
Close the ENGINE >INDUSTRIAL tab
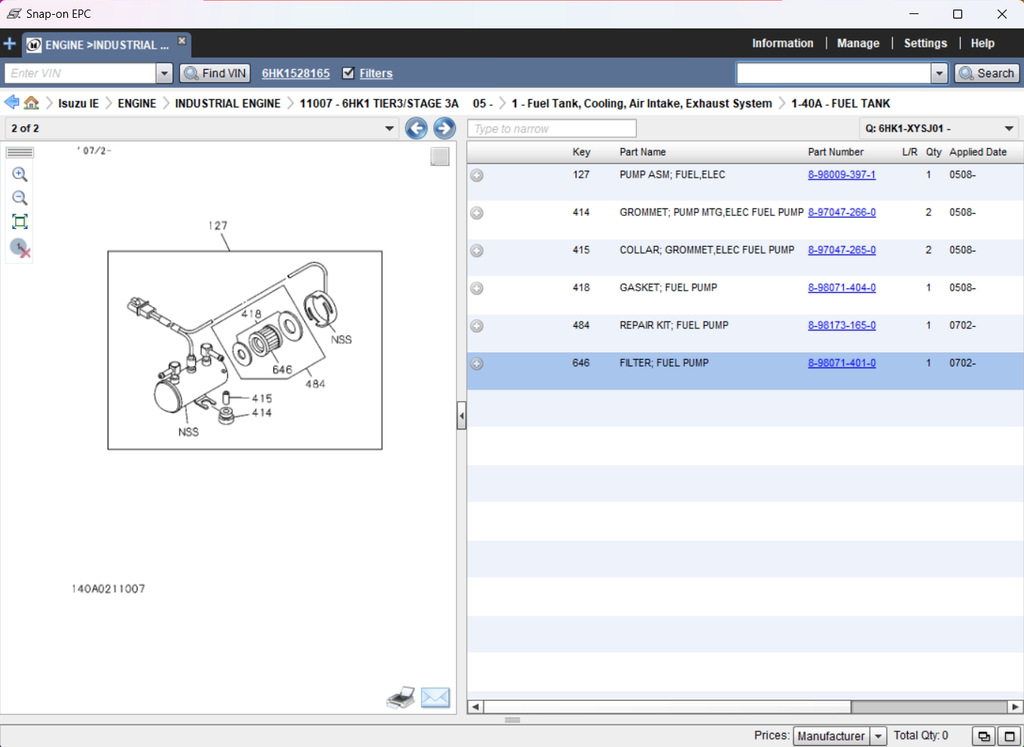tap(182, 40)
